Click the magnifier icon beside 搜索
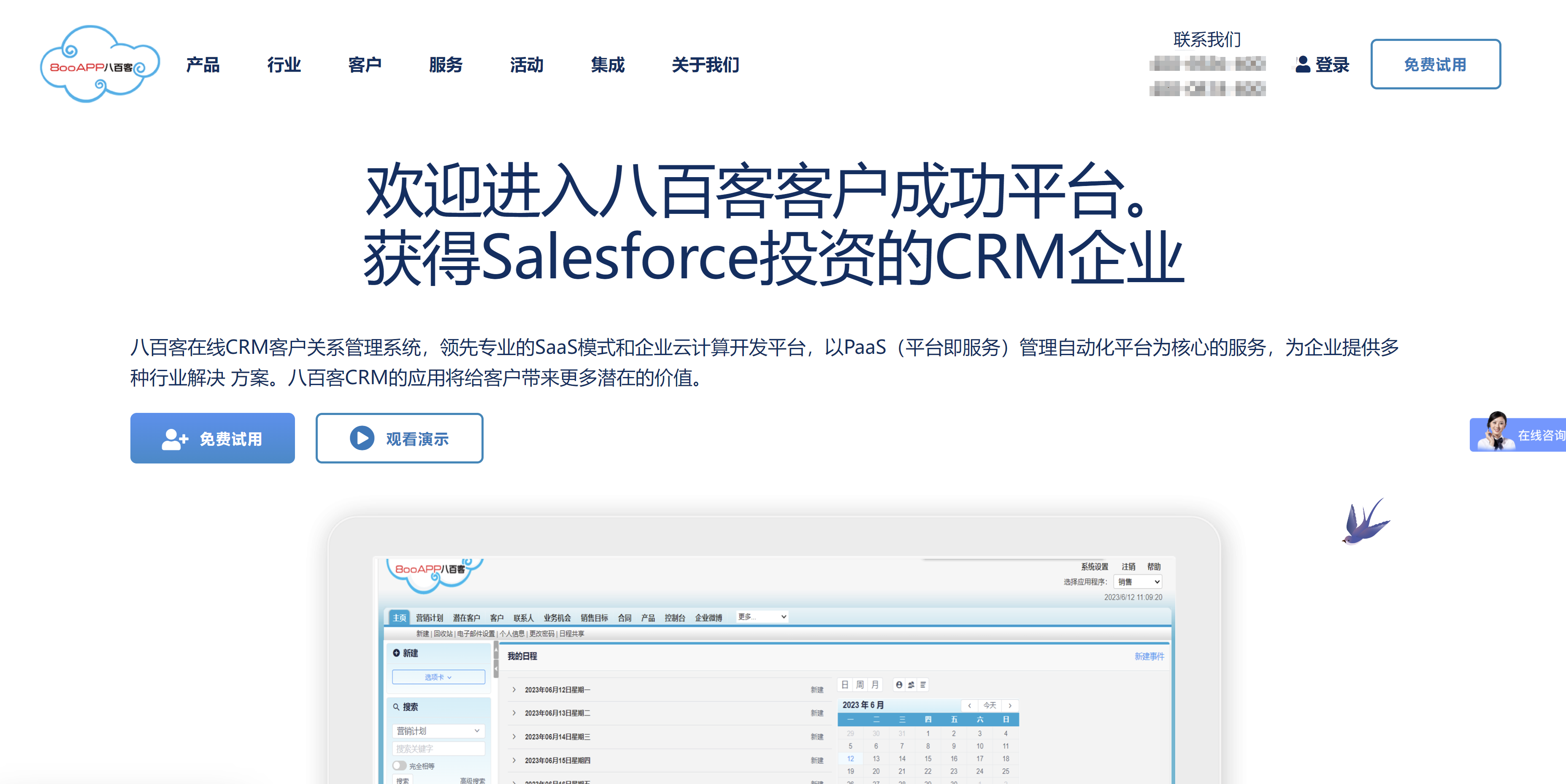 pyautogui.click(x=396, y=707)
